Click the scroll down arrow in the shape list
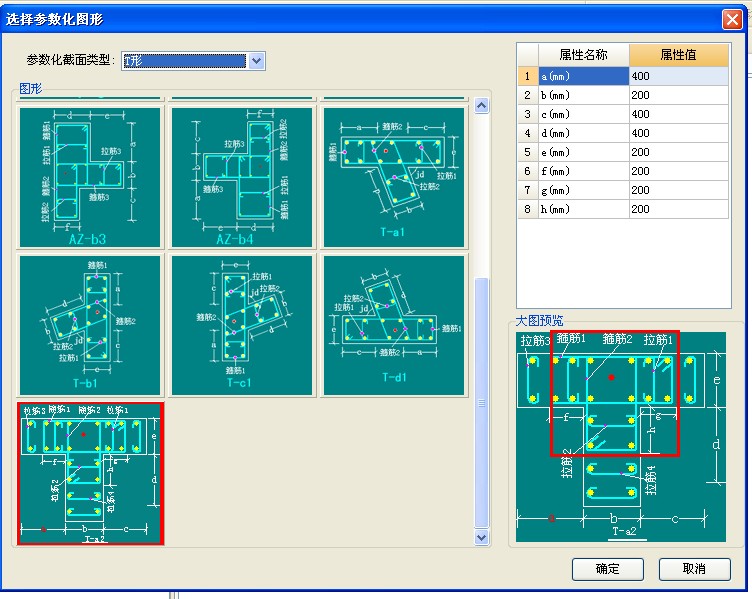 pos(482,537)
